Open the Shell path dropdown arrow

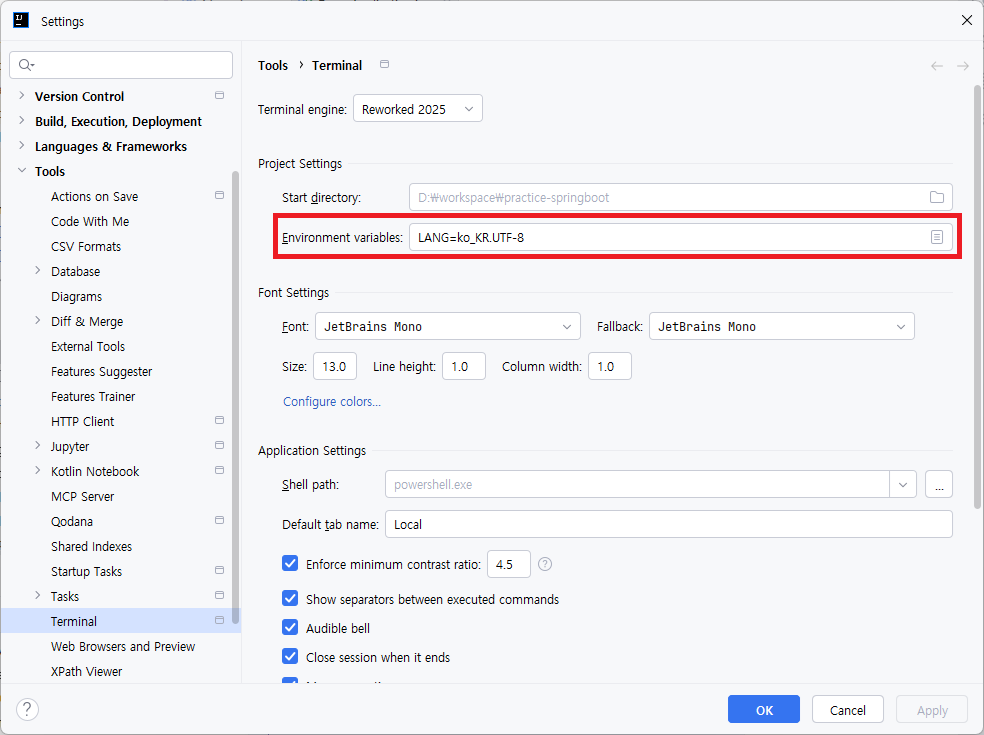tap(903, 485)
